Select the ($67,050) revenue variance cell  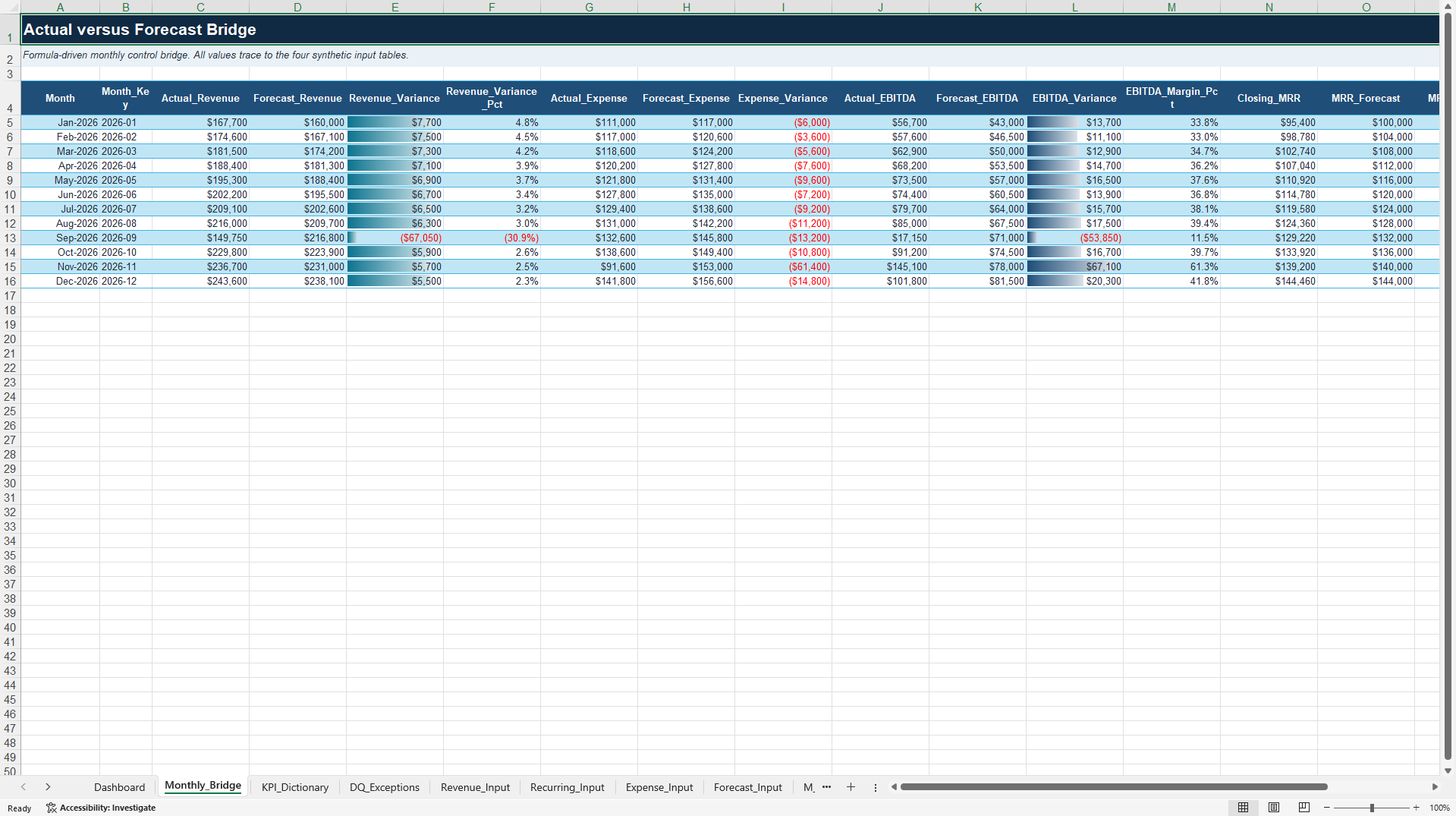[395, 238]
